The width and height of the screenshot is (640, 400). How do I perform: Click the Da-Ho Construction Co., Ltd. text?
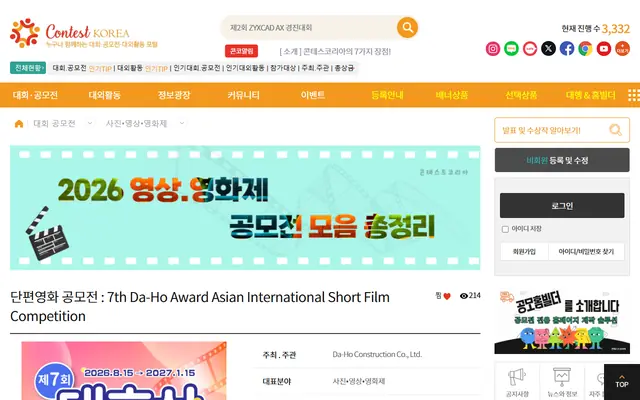point(377,354)
